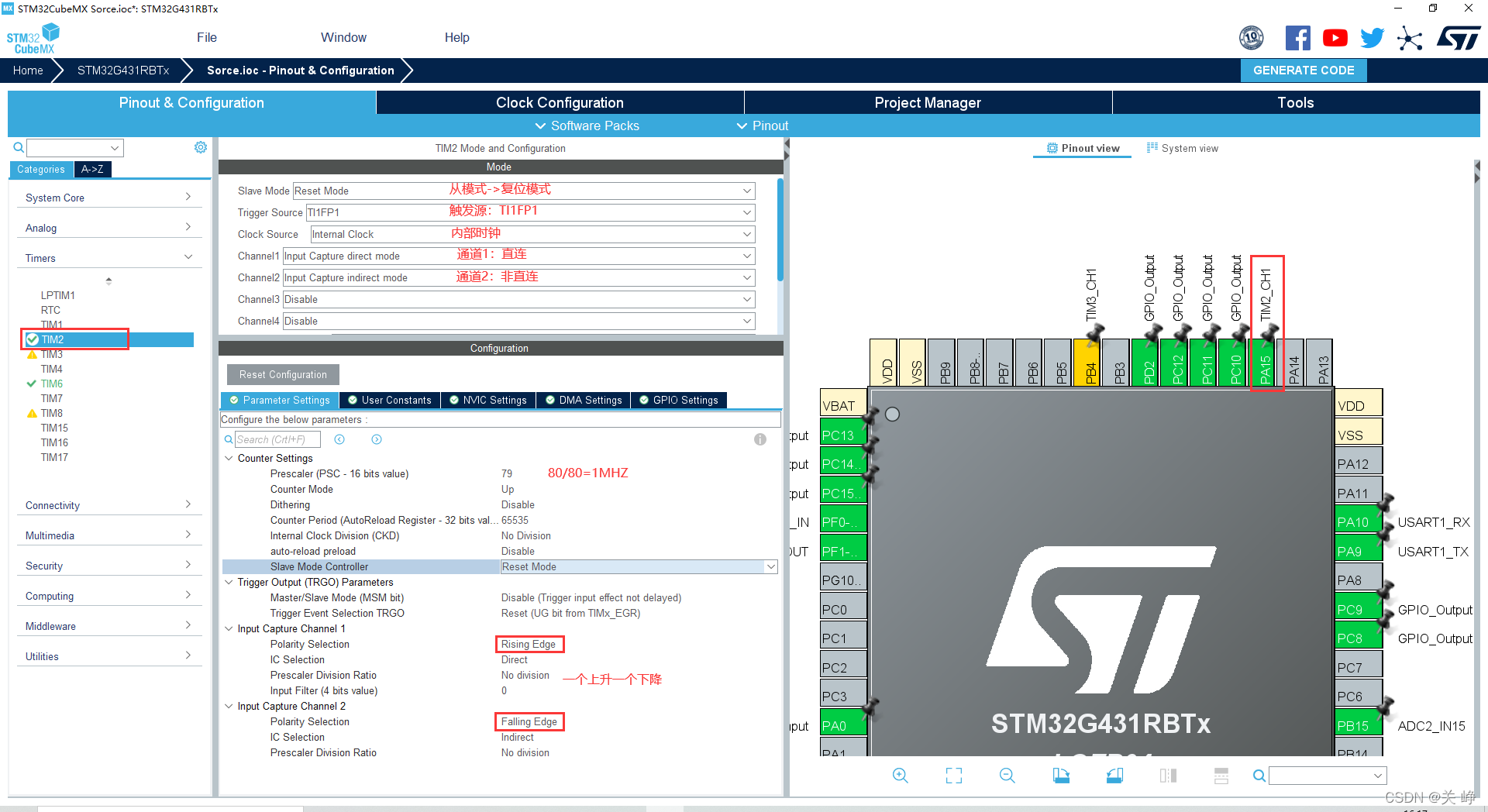Open the Trigger Source dropdown
The width and height of the screenshot is (1488, 812).
click(530, 212)
